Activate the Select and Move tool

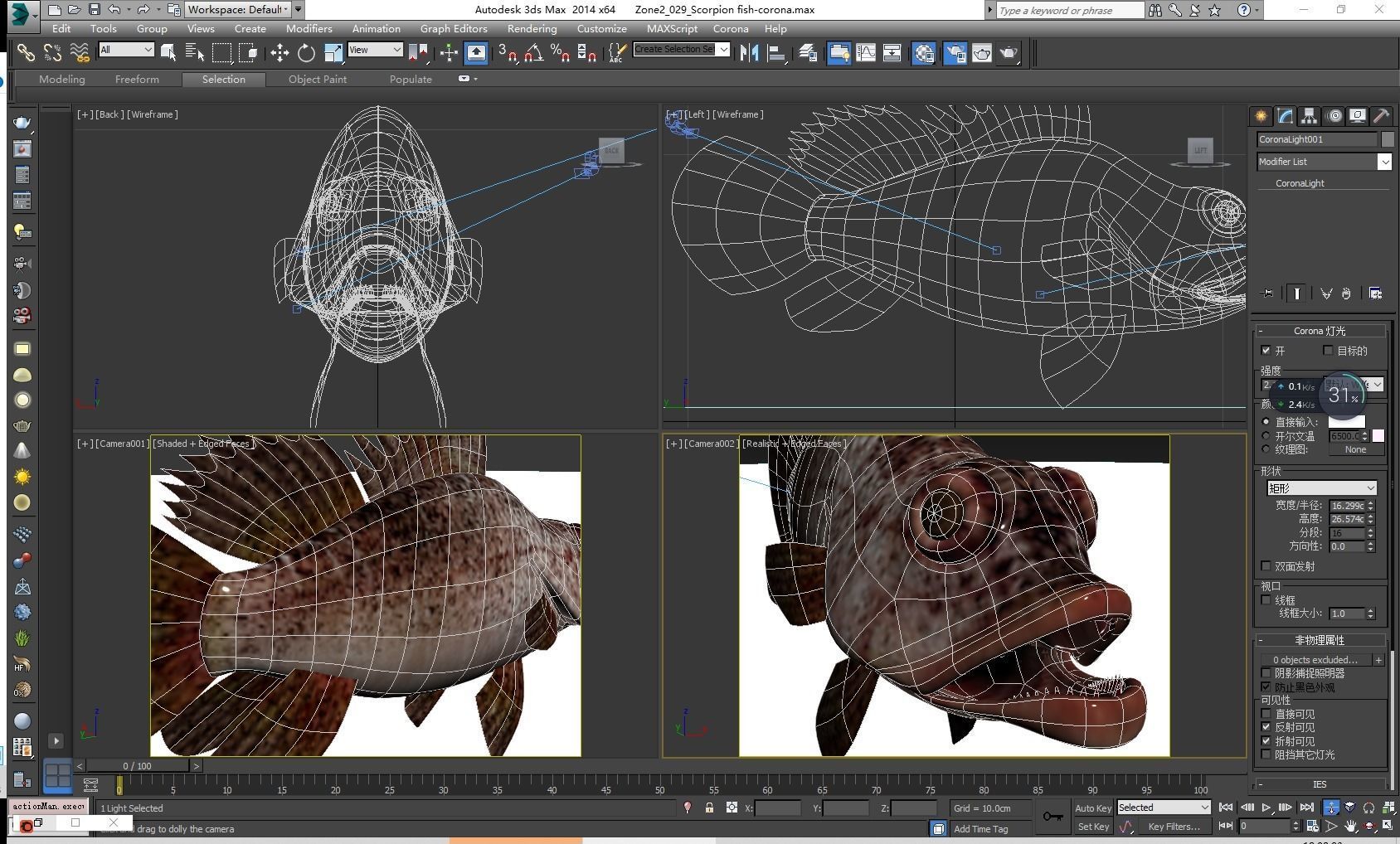point(280,53)
